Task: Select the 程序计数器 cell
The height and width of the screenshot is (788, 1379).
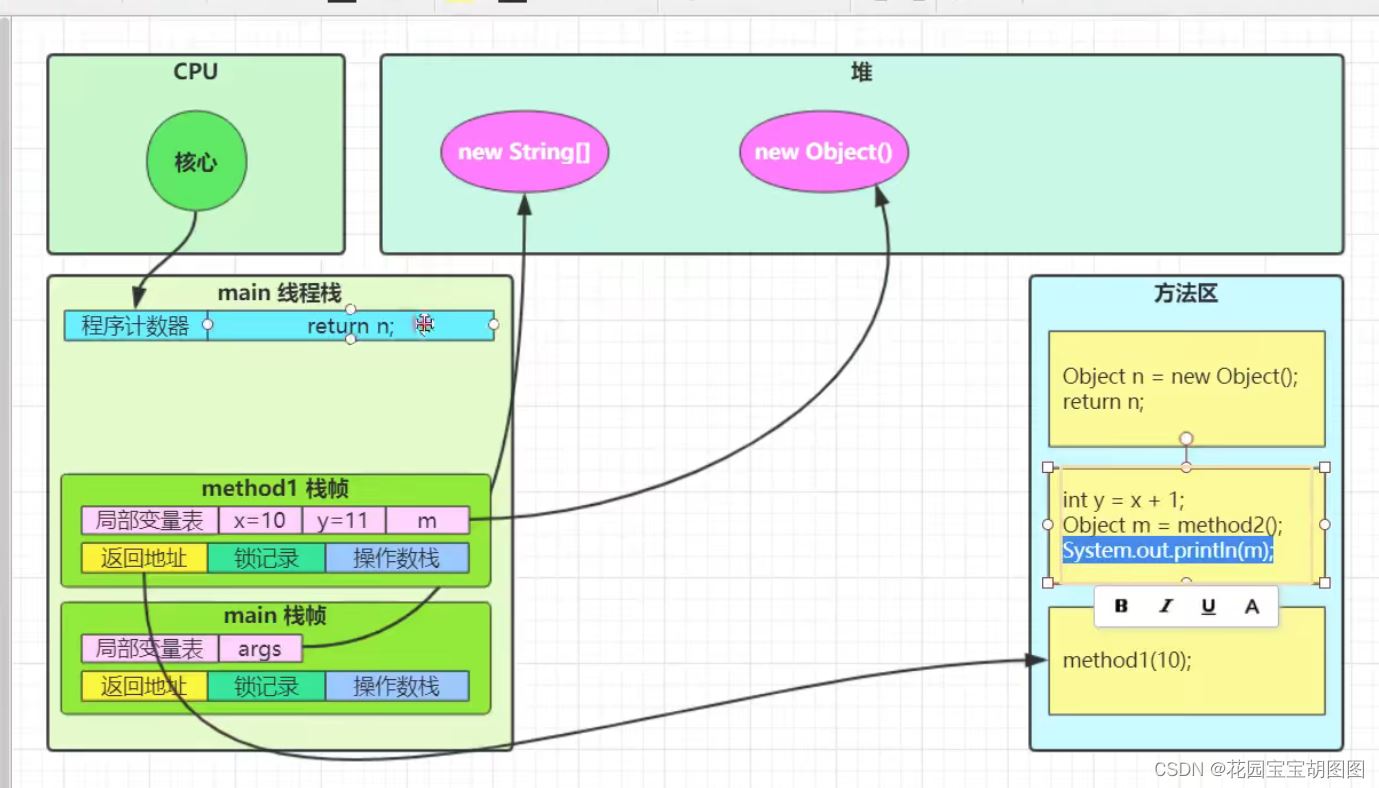Action: point(136,325)
